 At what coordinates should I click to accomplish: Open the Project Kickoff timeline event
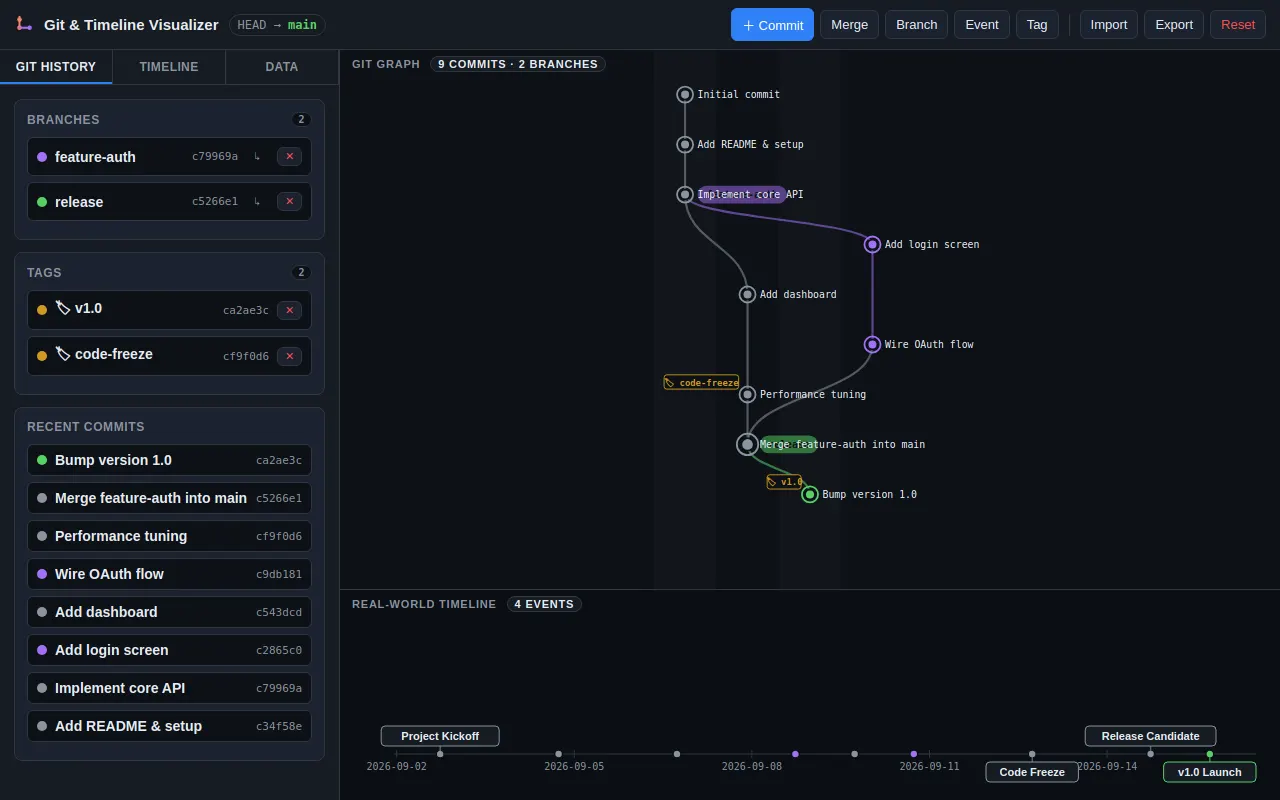click(x=440, y=736)
